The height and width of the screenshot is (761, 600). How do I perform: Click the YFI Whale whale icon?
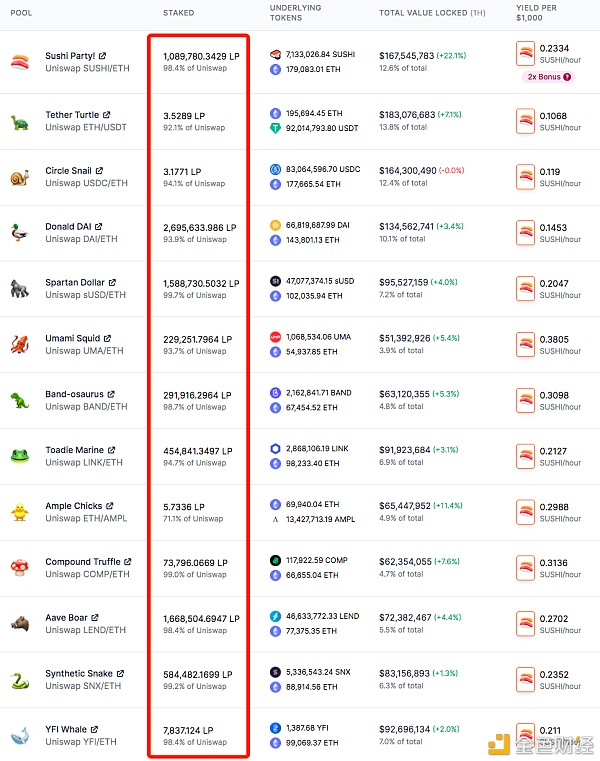coord(19,736)
